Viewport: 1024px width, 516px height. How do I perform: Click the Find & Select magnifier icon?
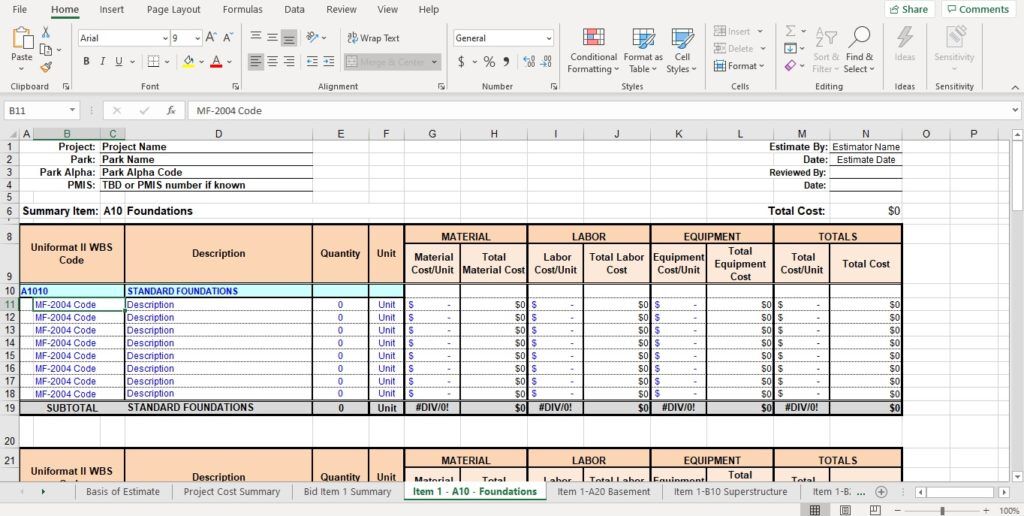pyautogui.click(x=859, y=38)
